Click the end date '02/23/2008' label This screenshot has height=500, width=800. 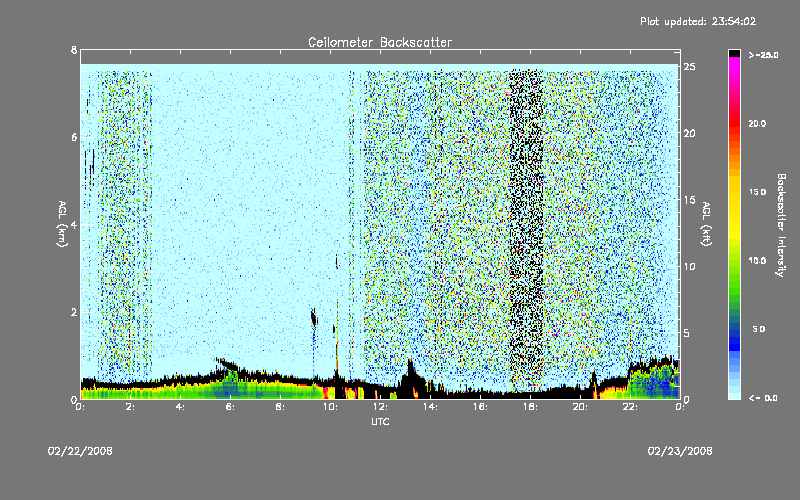pos(680,451)
